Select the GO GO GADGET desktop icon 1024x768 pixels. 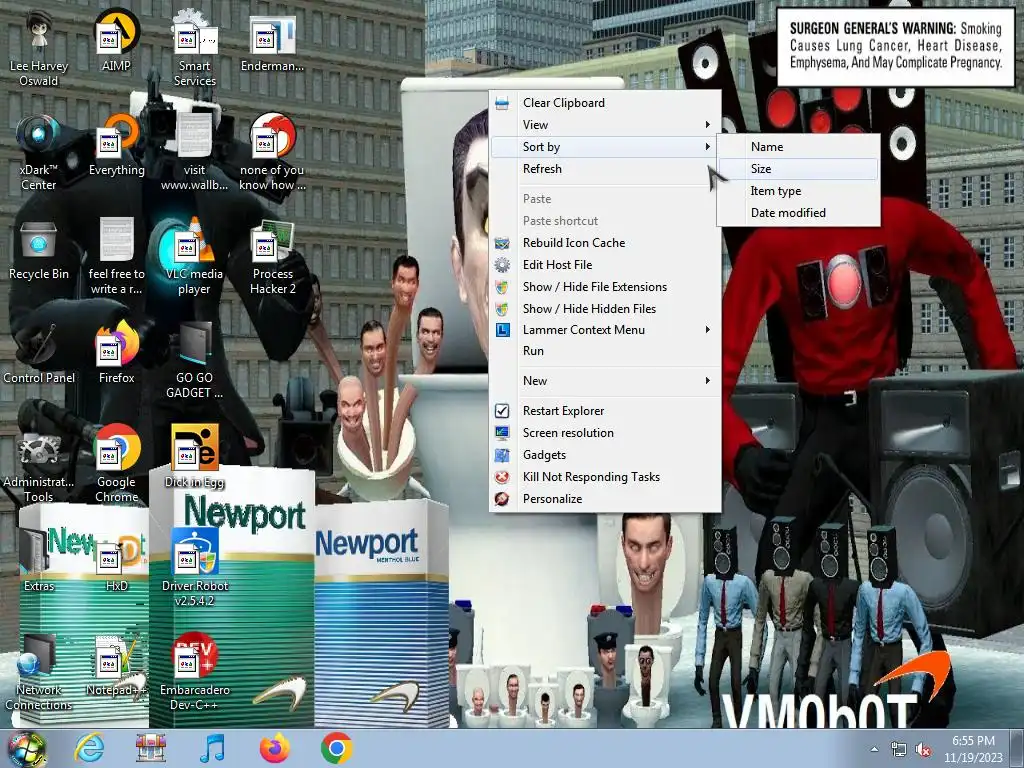(x=195, y=361)
